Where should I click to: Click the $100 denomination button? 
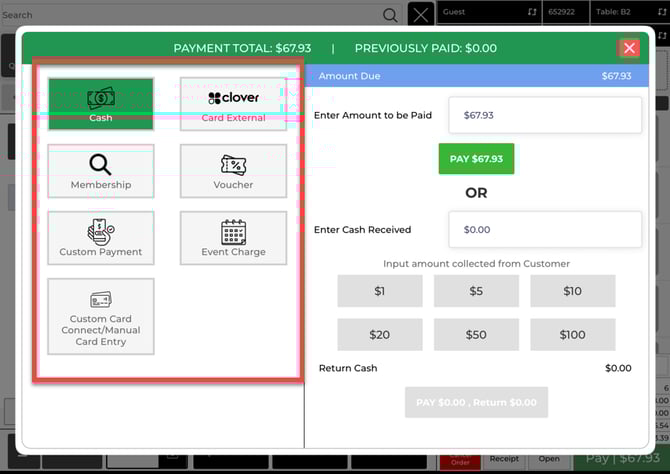tap(572, 334)
